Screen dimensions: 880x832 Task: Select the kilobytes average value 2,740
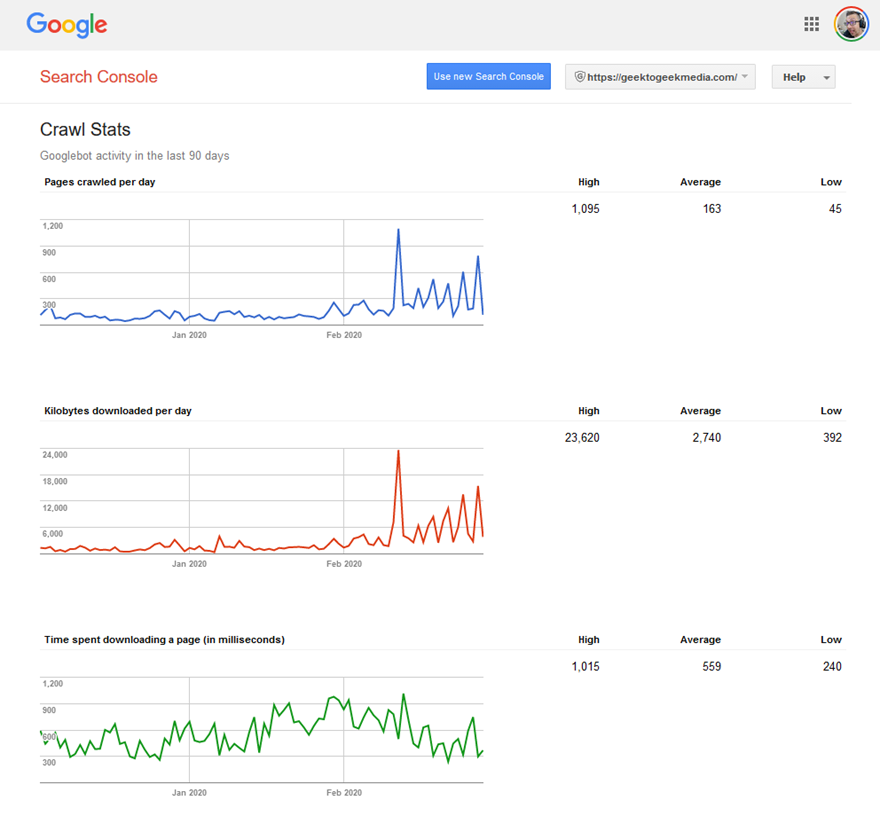click(707, 437)
